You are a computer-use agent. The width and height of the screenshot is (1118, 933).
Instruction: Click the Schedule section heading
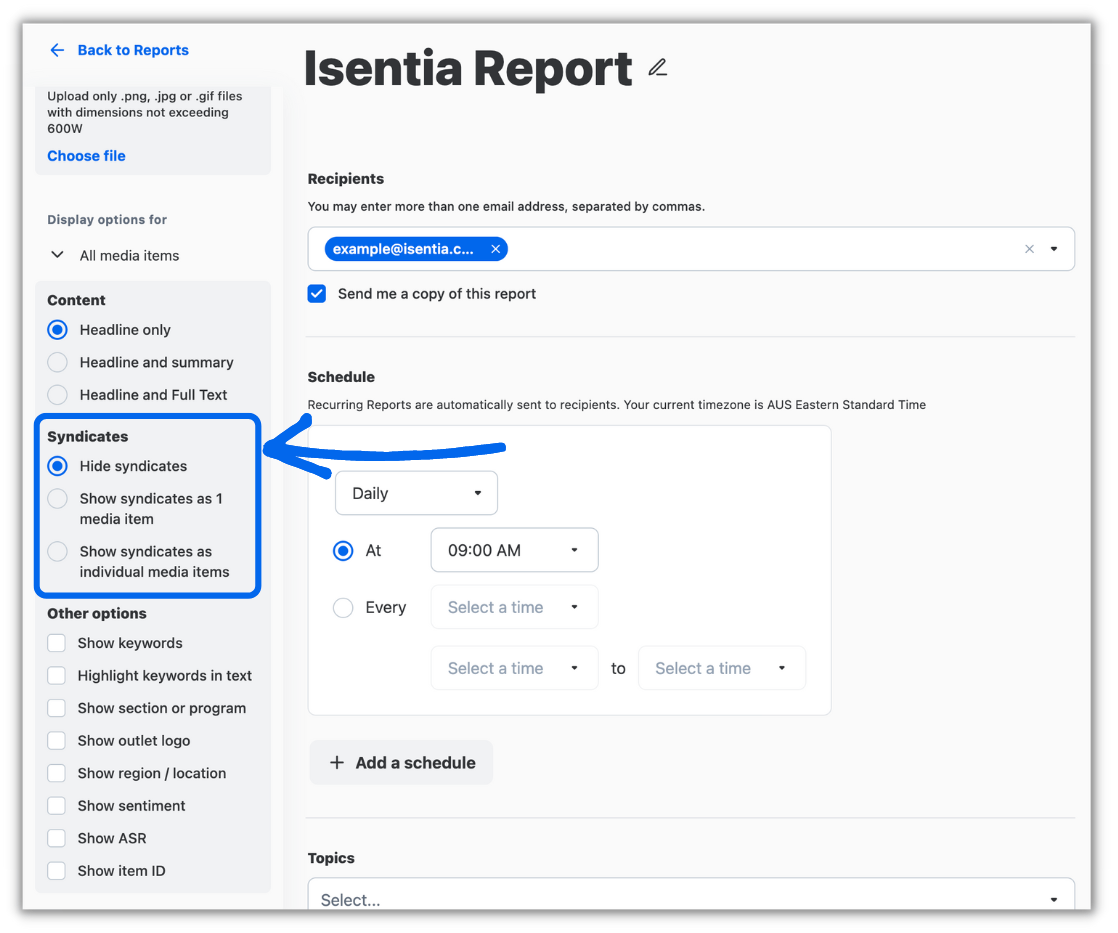coord(341,377)
